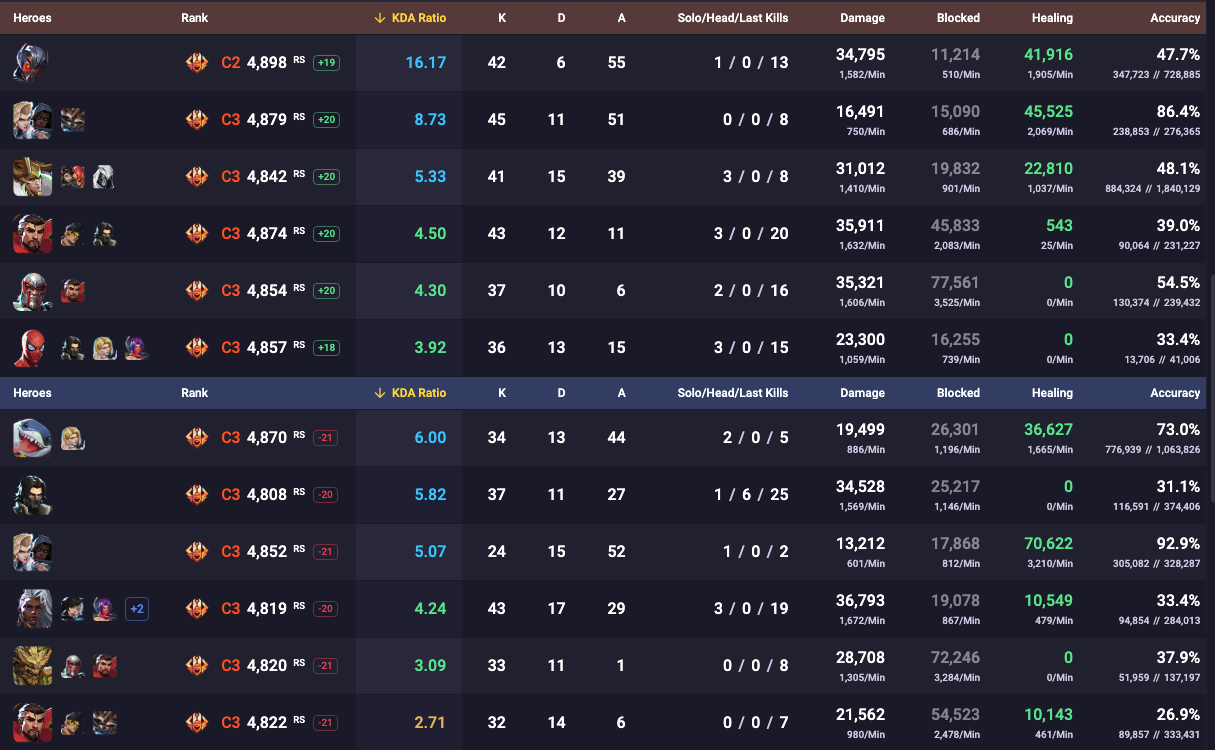Screen dimensions: 1215x750
Task: Click -21 badge in the 4,870 row
Action: [x=325, y=438]
